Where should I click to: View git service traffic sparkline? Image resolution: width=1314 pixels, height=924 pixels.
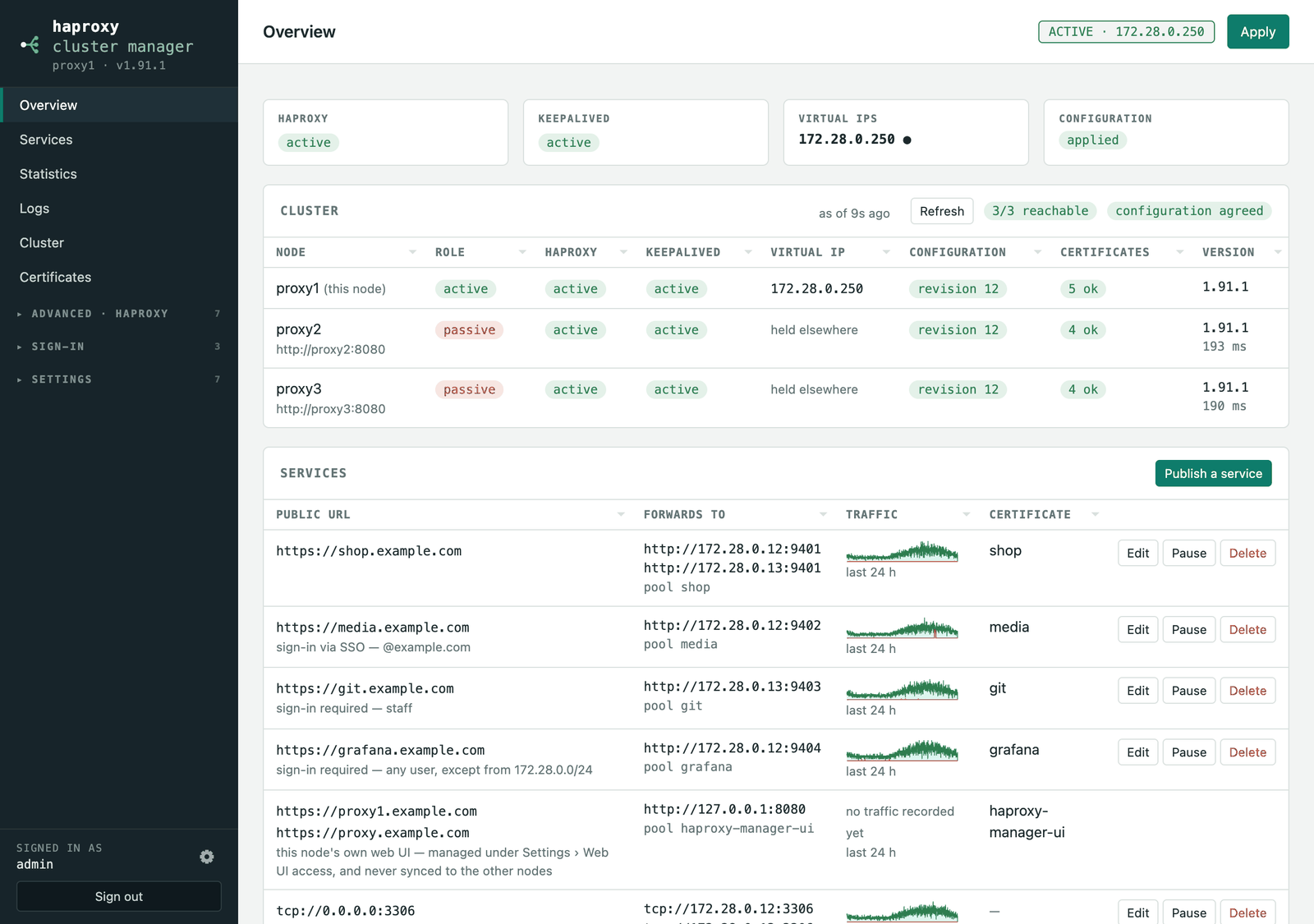coord(902,689)
